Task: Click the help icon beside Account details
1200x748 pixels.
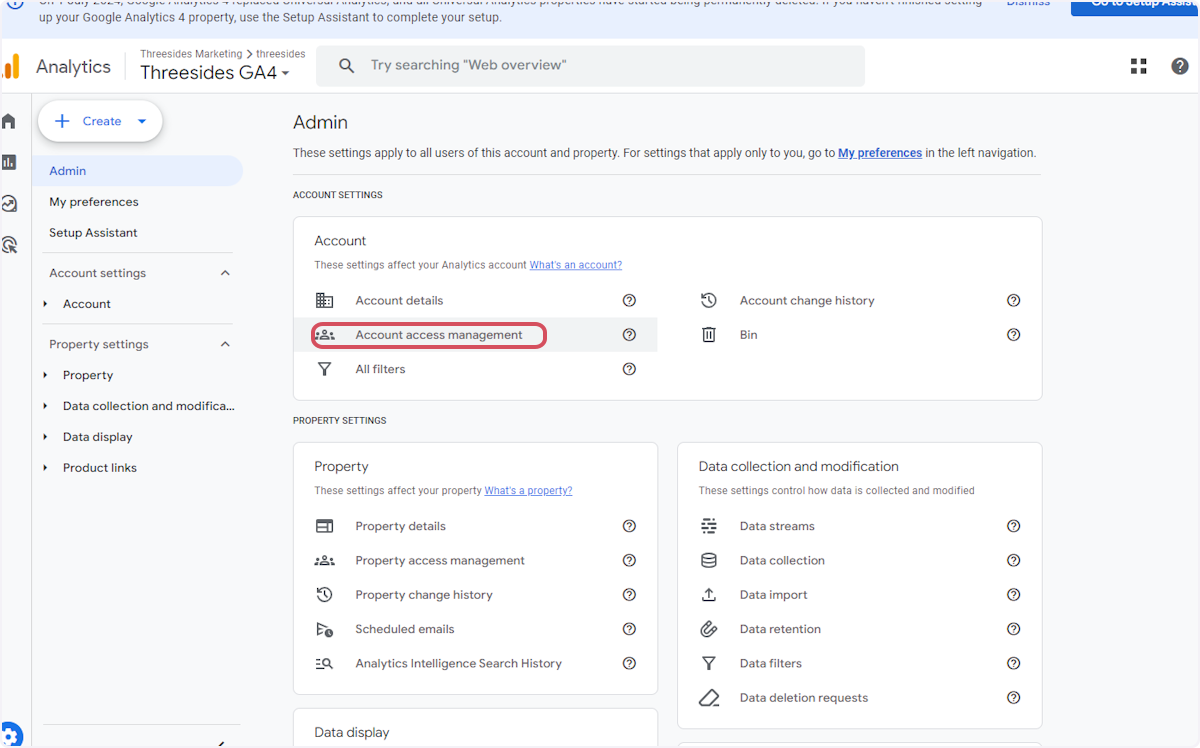Action: 629,300
